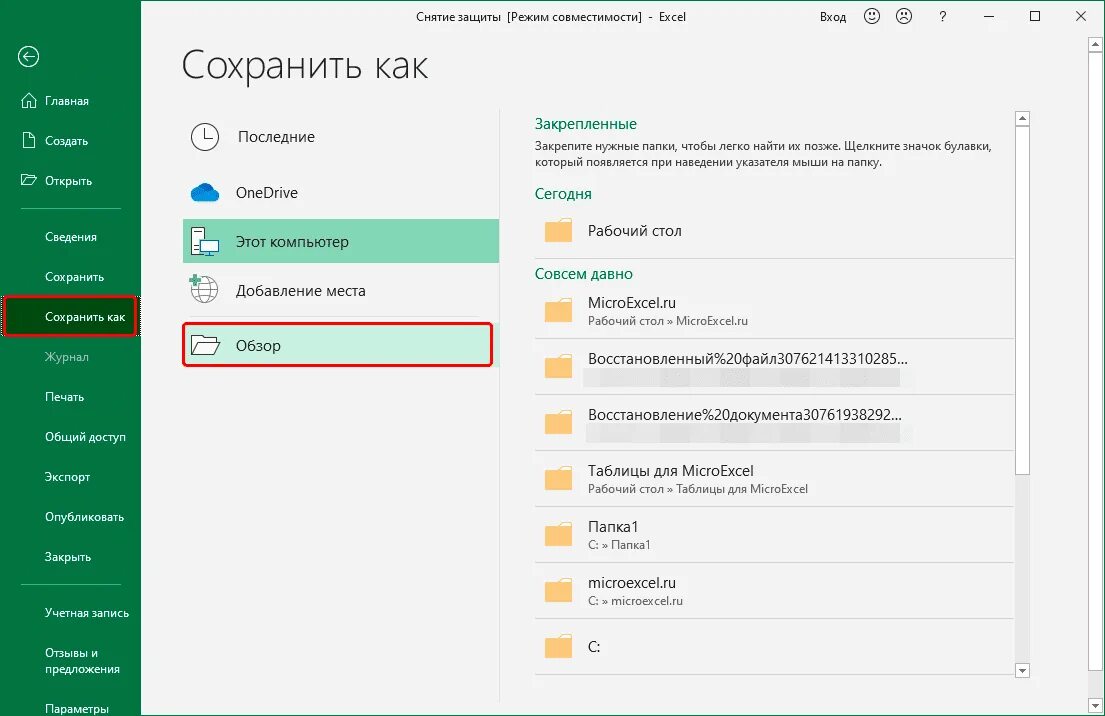Open Отзывы и предложения

click(82, 660)
